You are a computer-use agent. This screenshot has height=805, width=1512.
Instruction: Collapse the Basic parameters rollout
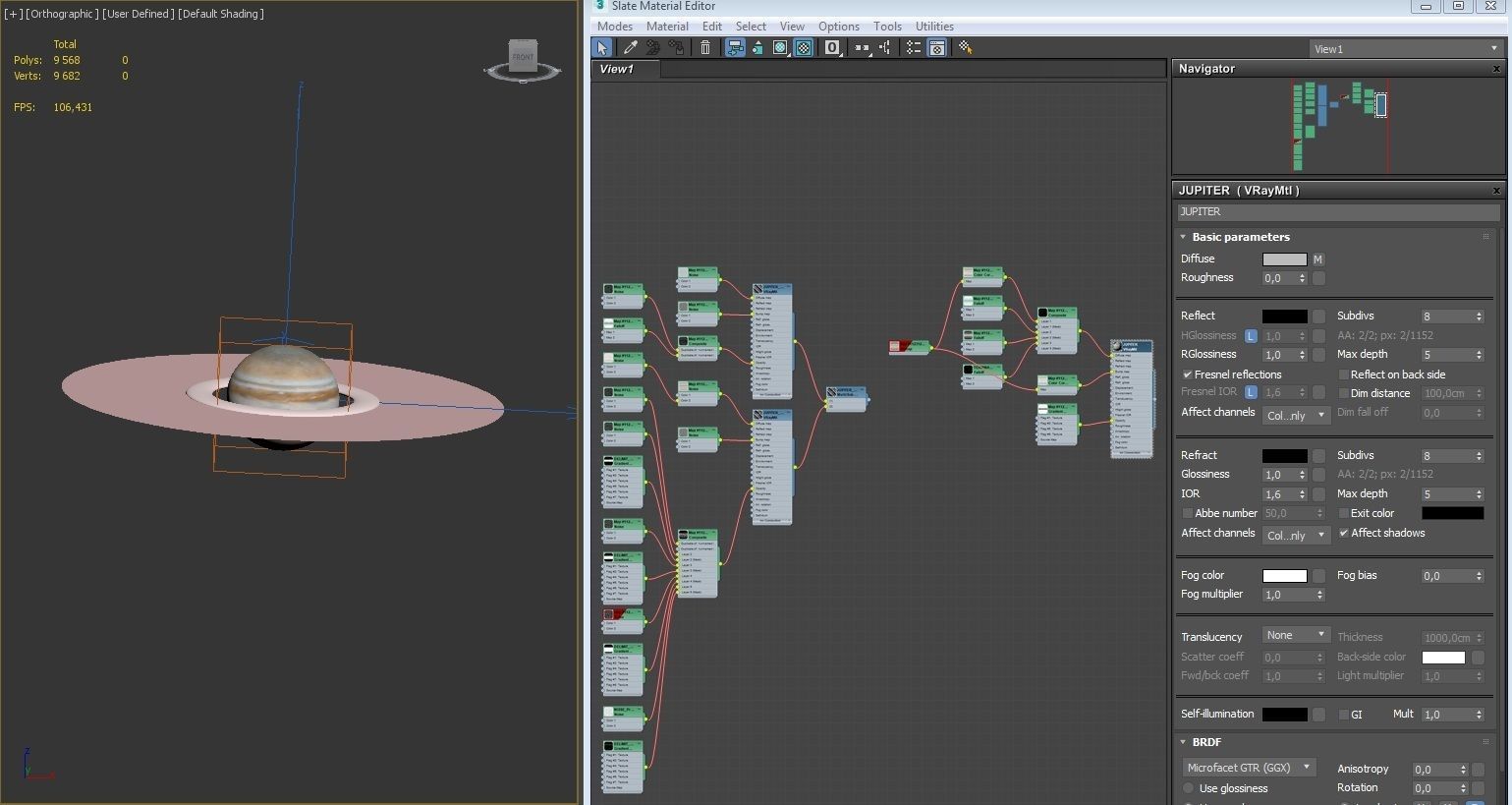[x=1183, y=237]
